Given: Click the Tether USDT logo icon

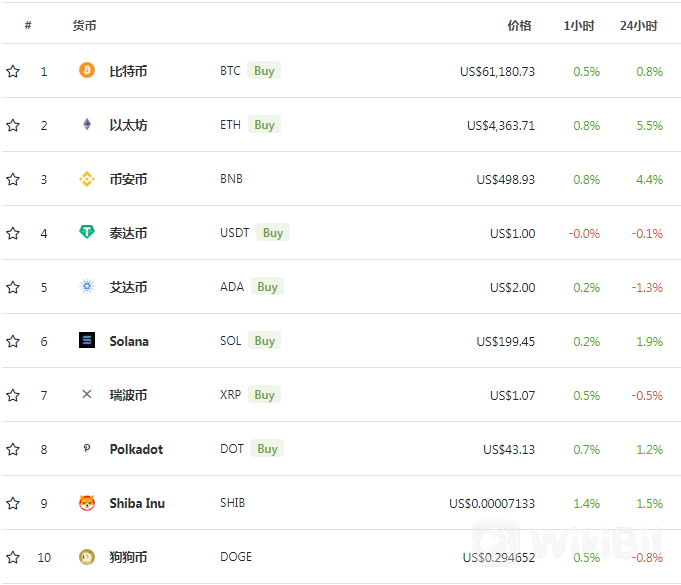Looking at the screenshot, I should point(87,232).
